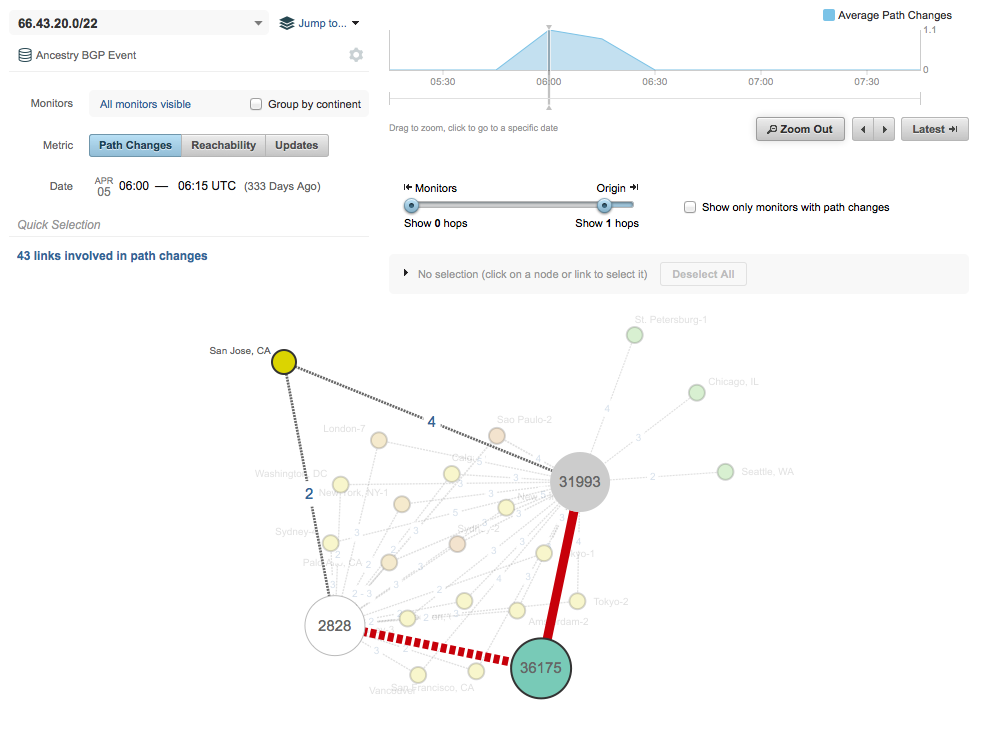Open 43 links involved in path changes
The height and width of the screenshot is (735, 987).
click(x=112, y=256)
